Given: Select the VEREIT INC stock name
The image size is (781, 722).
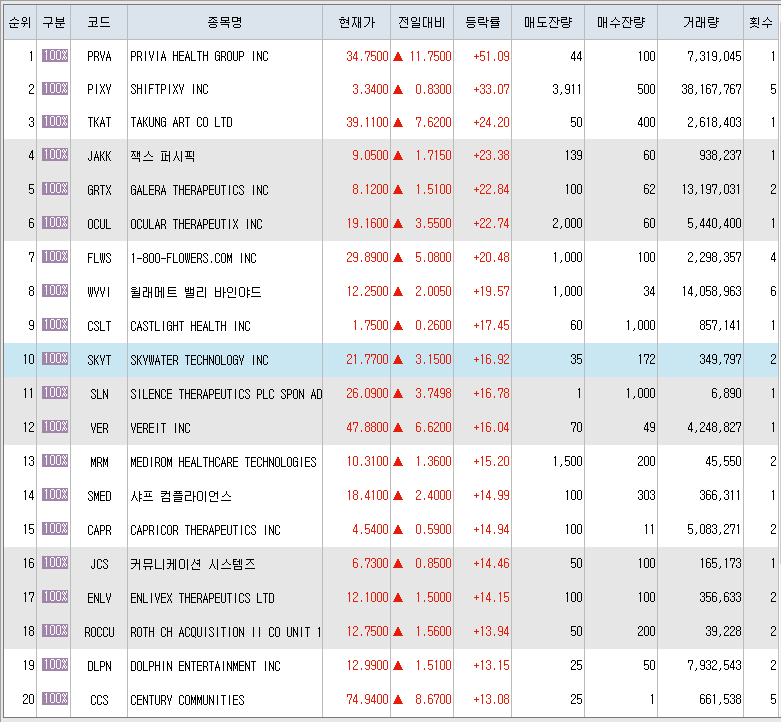Looking at the screenshot, I should click(x=160, y=428).
